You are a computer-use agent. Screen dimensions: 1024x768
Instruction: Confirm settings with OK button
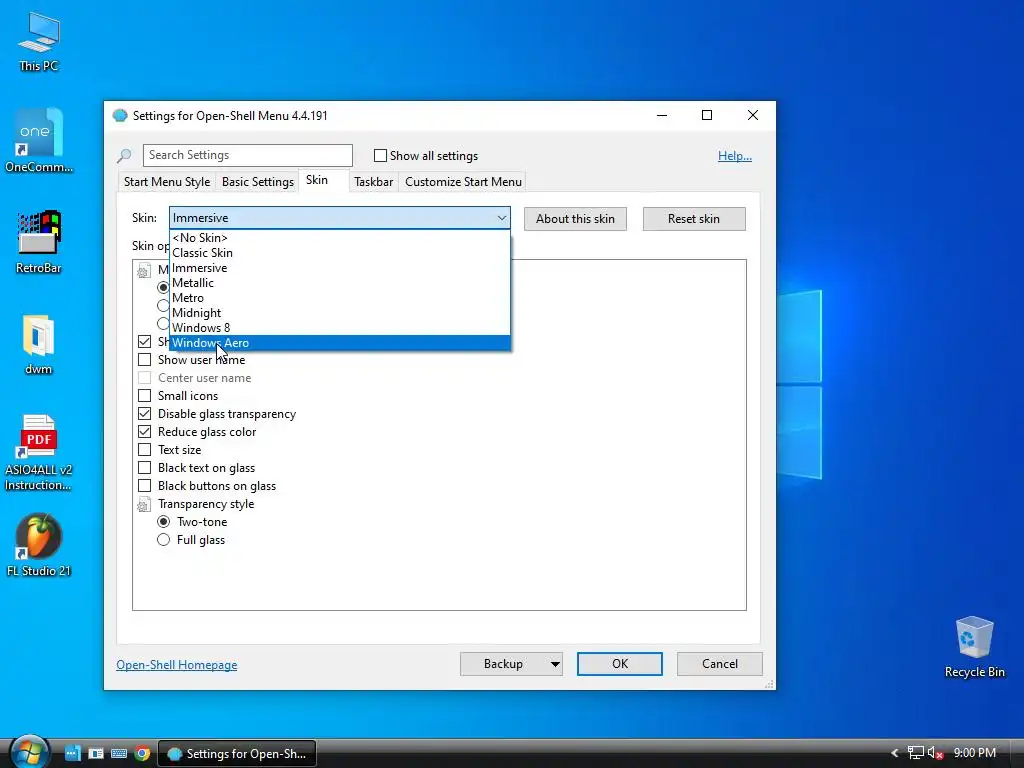[x=620, y=664]
